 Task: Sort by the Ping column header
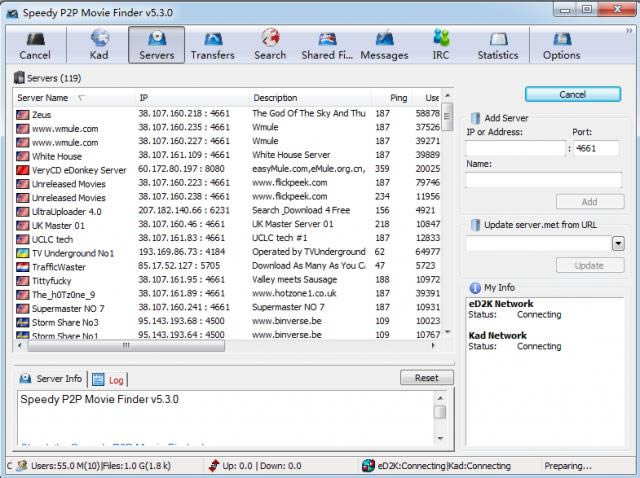(x=392, y=98)
